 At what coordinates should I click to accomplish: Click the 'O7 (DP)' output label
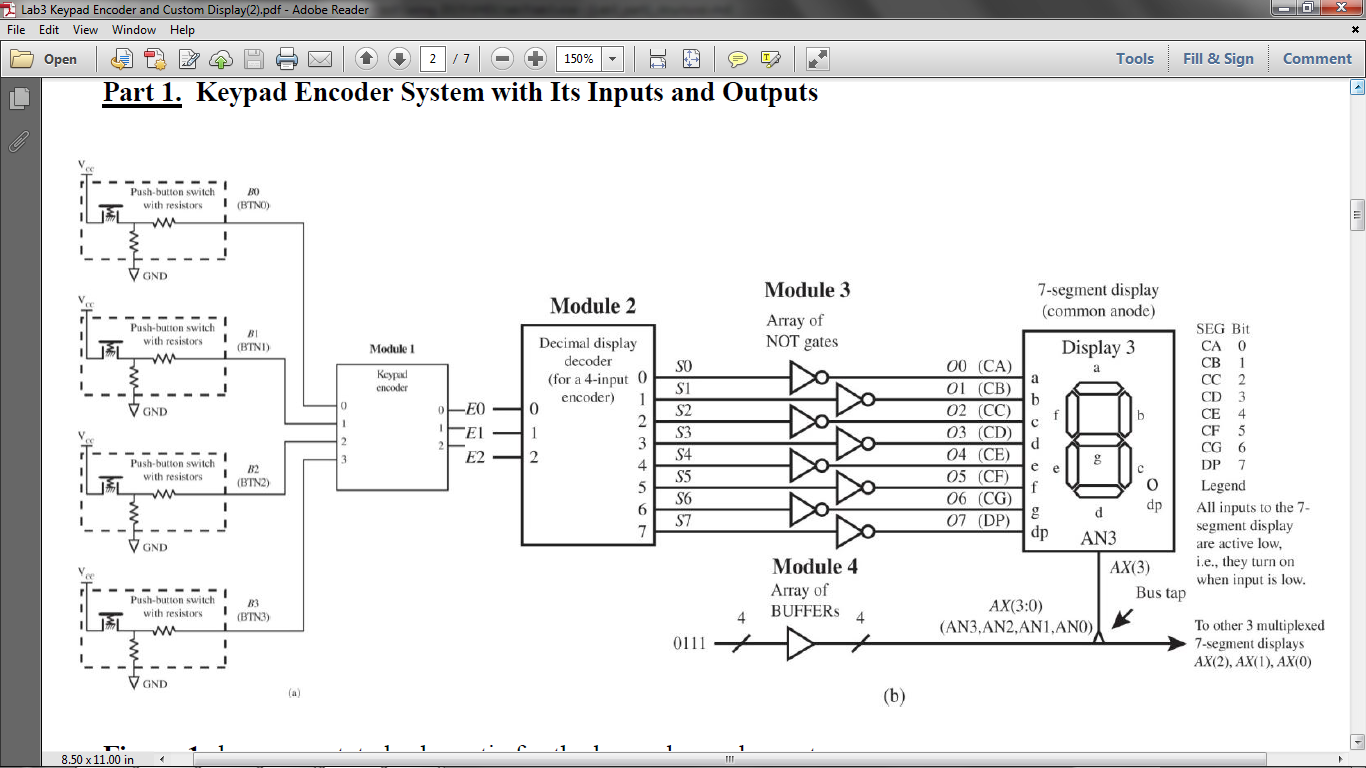point(979,521)
